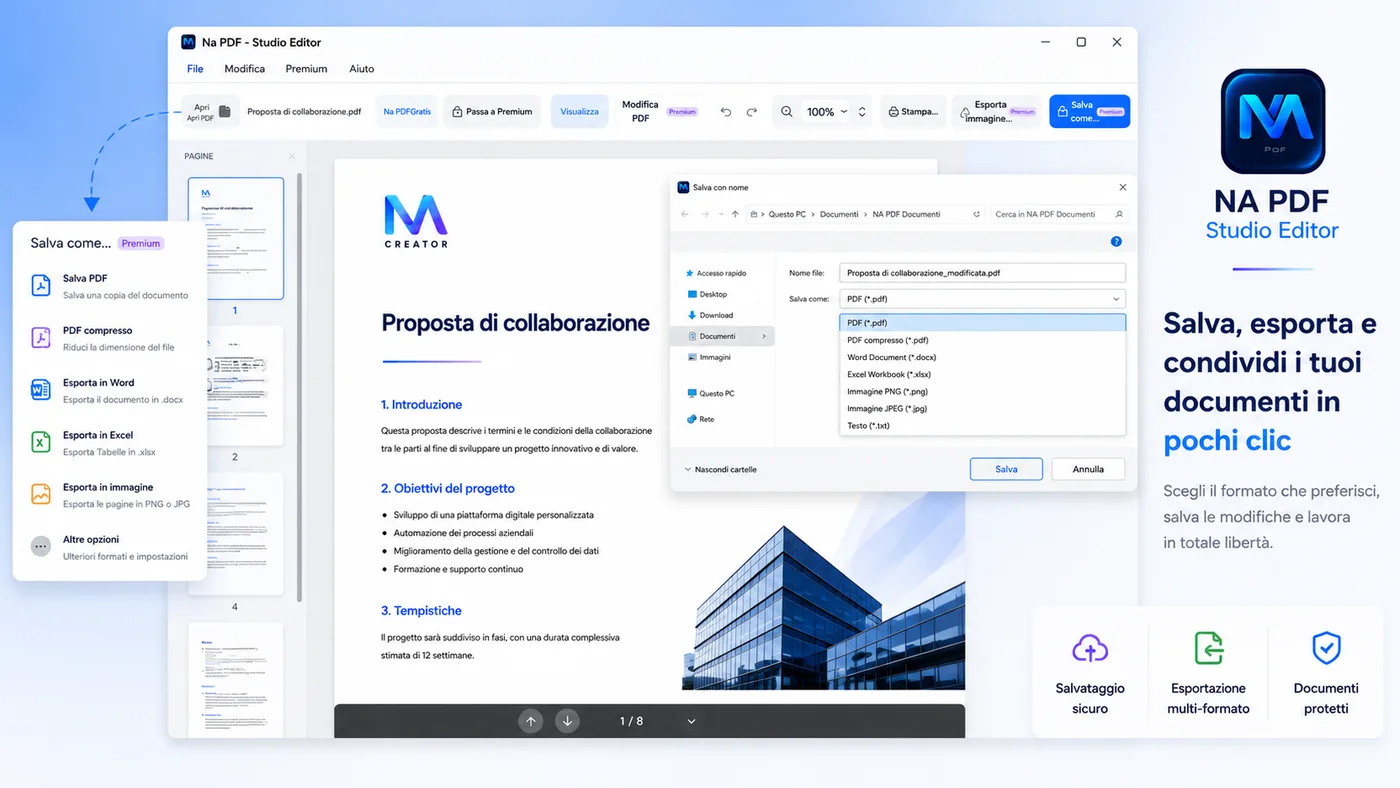Viewport: 1400px width, 788px height.
Task: Choose Salva PDF in the Salva come panel
Action: 110,286
